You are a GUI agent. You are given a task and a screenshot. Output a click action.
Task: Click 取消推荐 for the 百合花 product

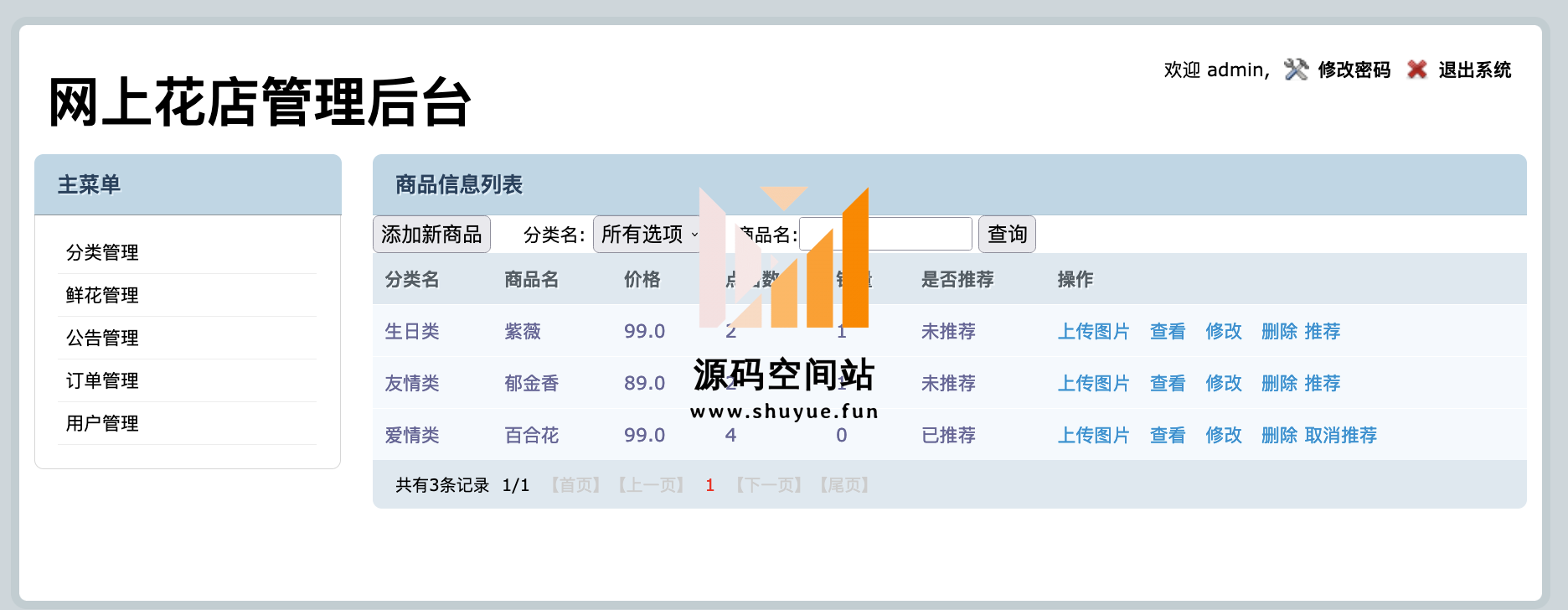point(1340,435)
